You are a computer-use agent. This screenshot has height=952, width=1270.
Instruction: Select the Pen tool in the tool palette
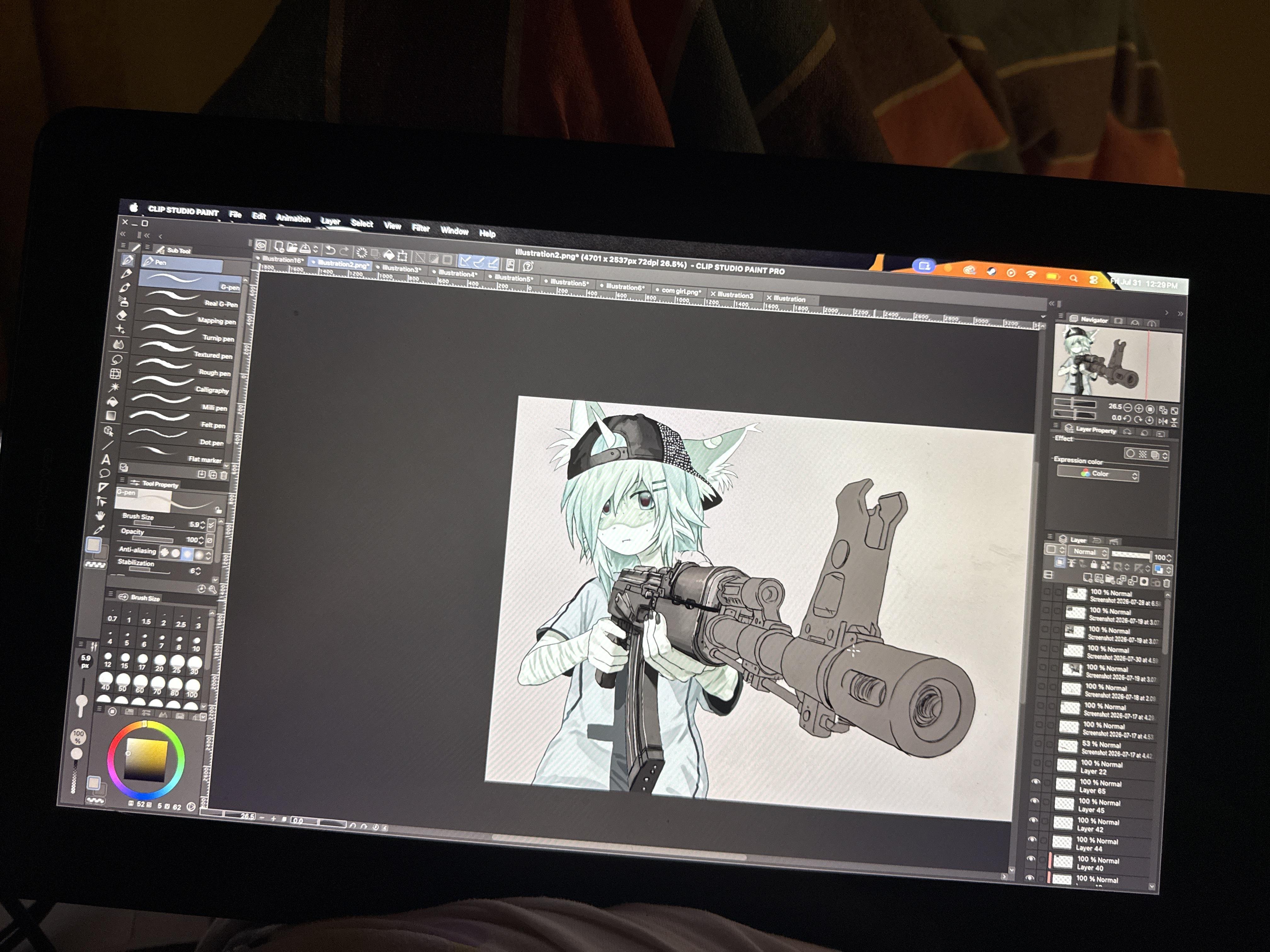point(128,261)
